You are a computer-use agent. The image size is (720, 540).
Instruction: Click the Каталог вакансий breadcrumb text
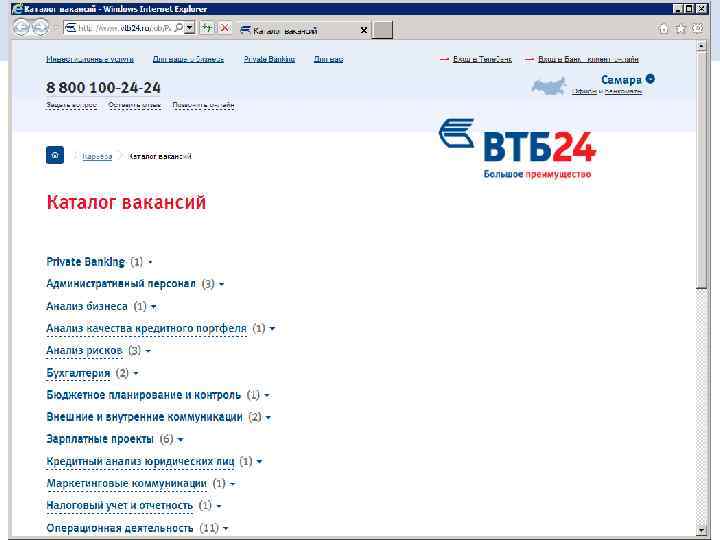[160, 157]
